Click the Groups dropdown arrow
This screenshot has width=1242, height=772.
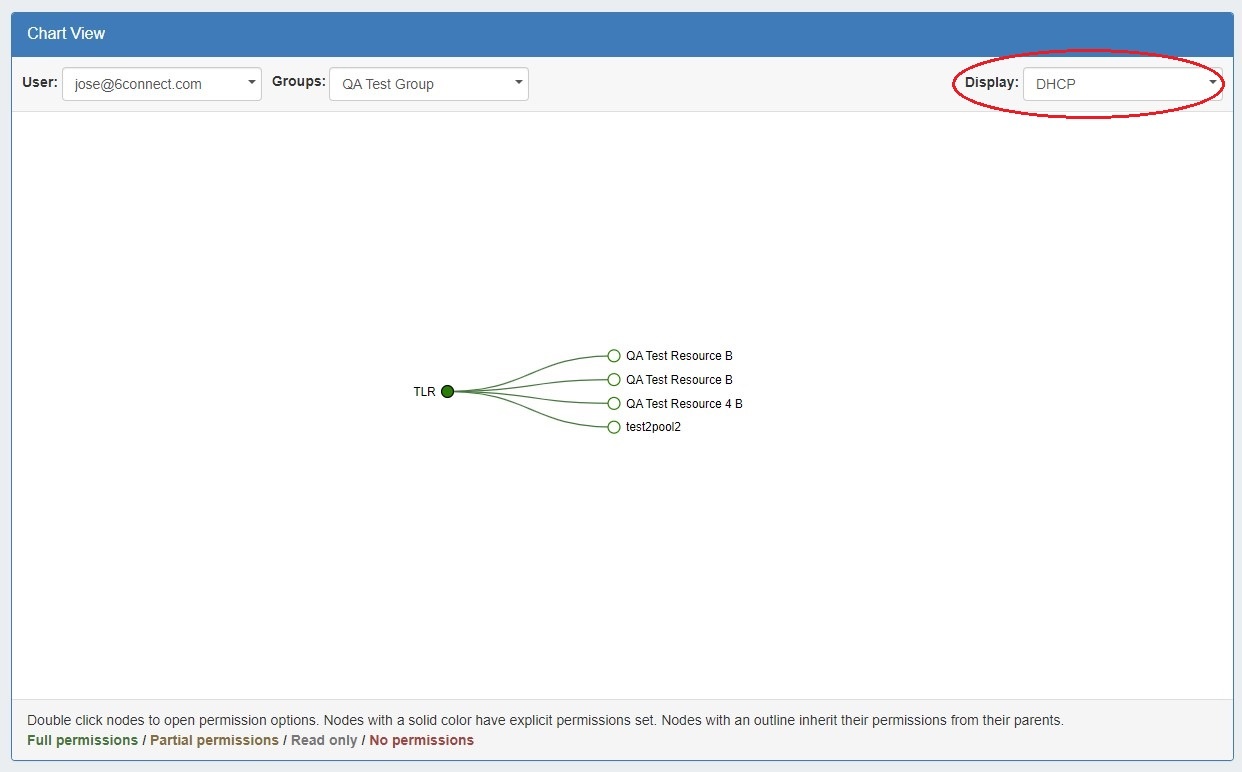pyautogui.click(x=518, y=84)
